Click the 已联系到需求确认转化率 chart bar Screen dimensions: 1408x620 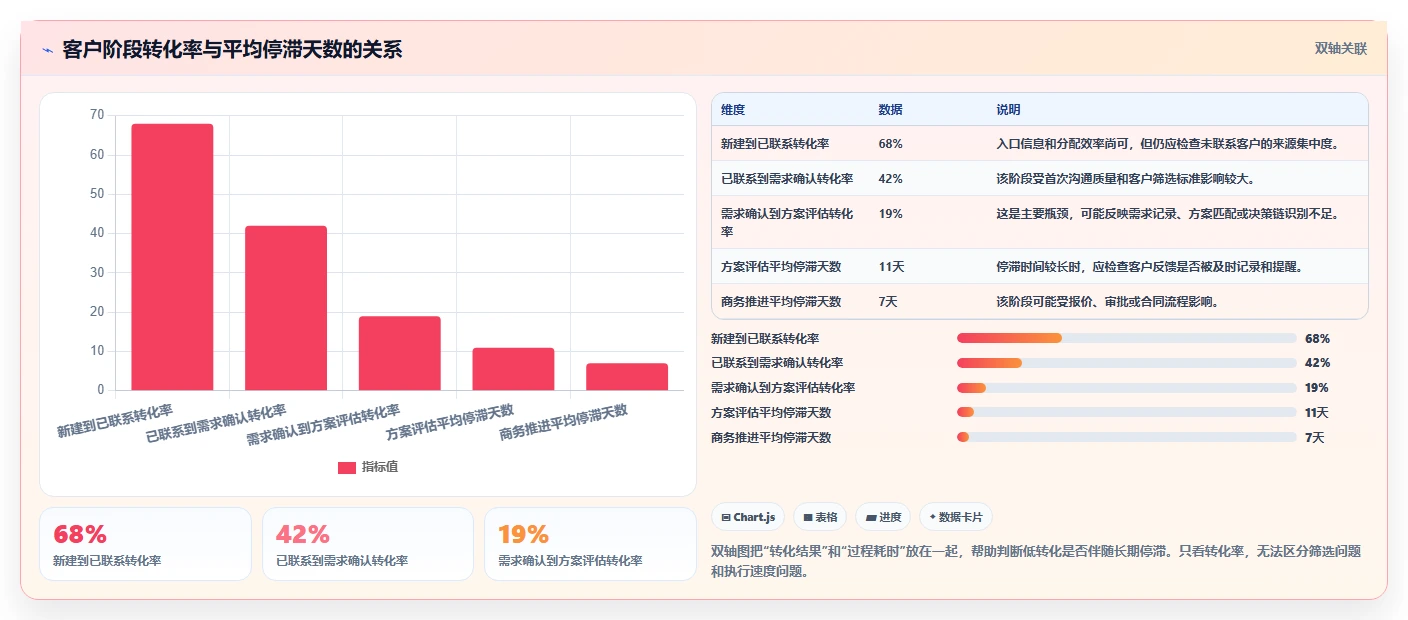pyautogui.click(x=286, y=308)
